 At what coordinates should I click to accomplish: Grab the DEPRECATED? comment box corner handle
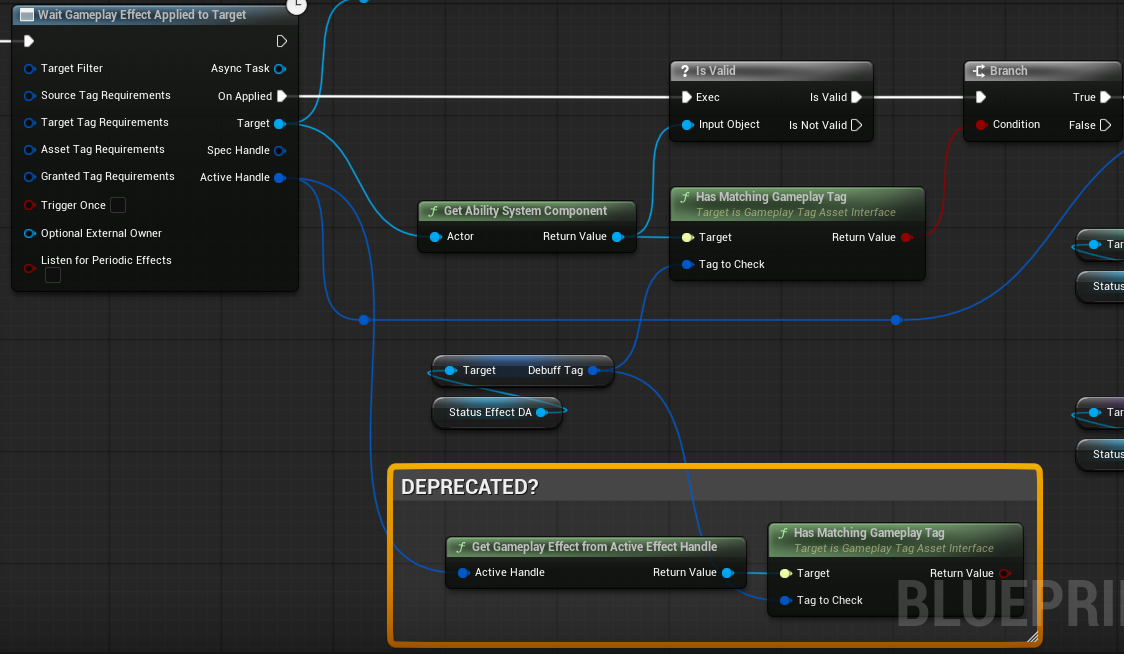pyautogui.click(x=1032, y=636)
